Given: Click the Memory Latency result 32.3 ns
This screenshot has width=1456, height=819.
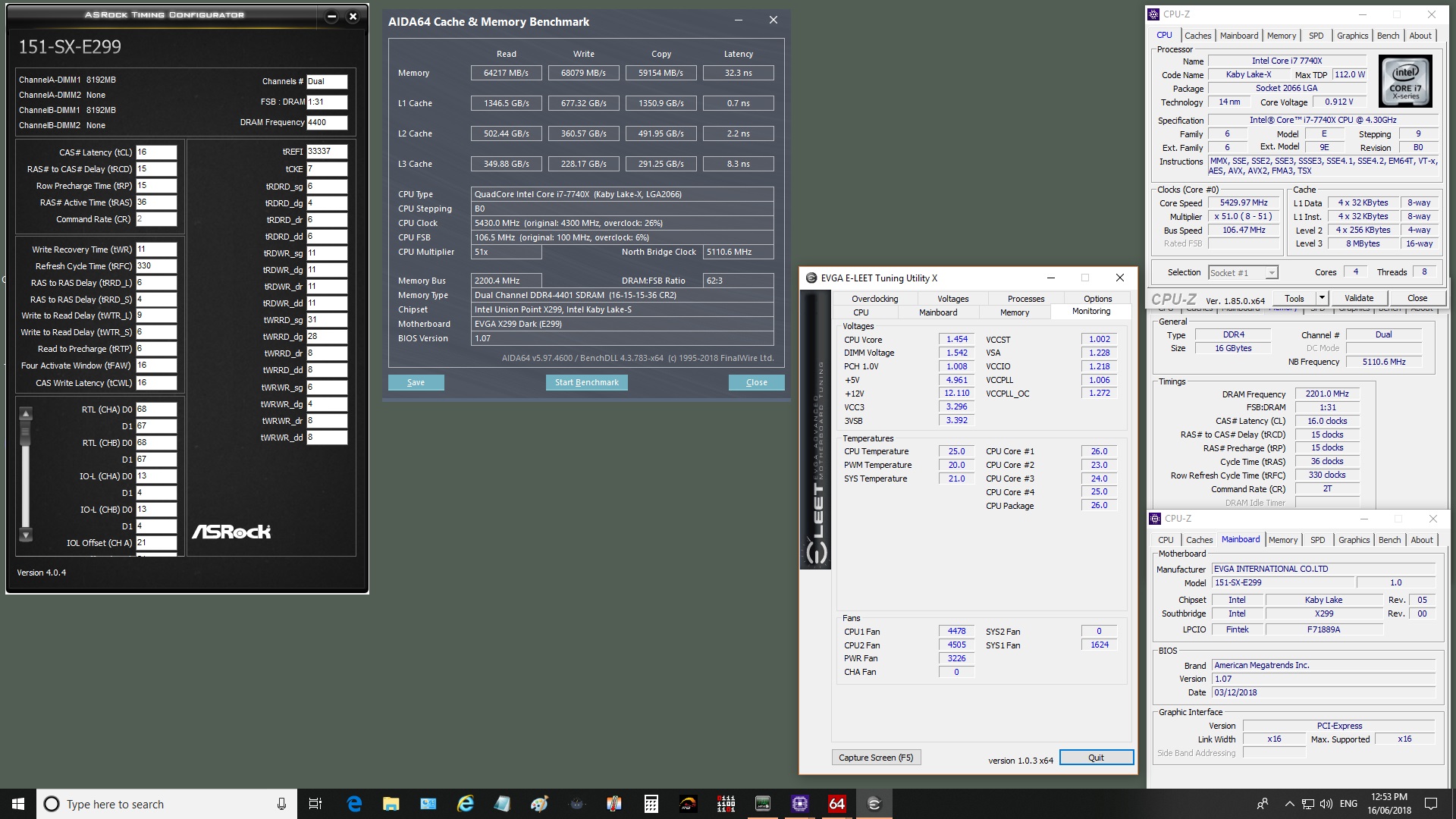Looking at the screenshot, I should pos(738,73).
